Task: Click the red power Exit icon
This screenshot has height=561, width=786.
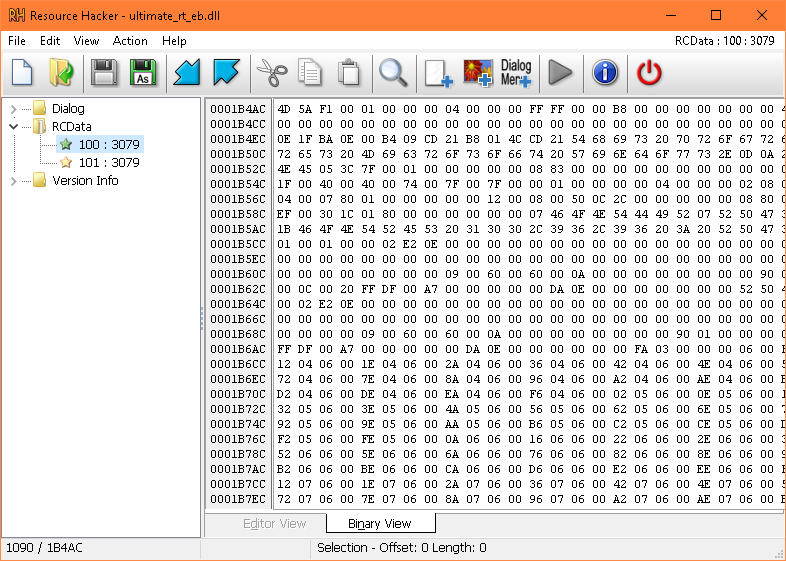Action: [x=650, y=72]
